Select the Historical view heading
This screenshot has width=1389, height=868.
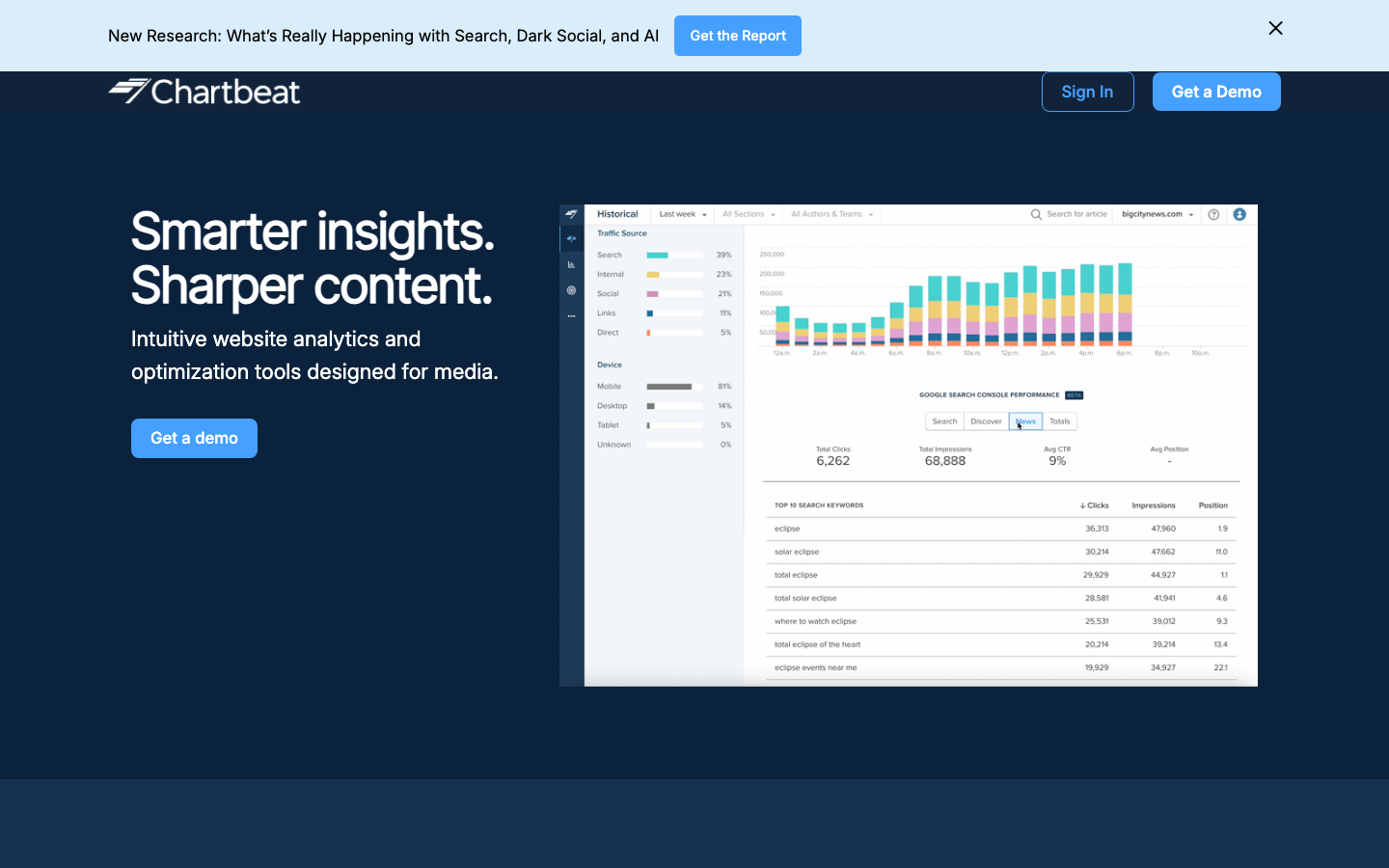pos(617,214)
